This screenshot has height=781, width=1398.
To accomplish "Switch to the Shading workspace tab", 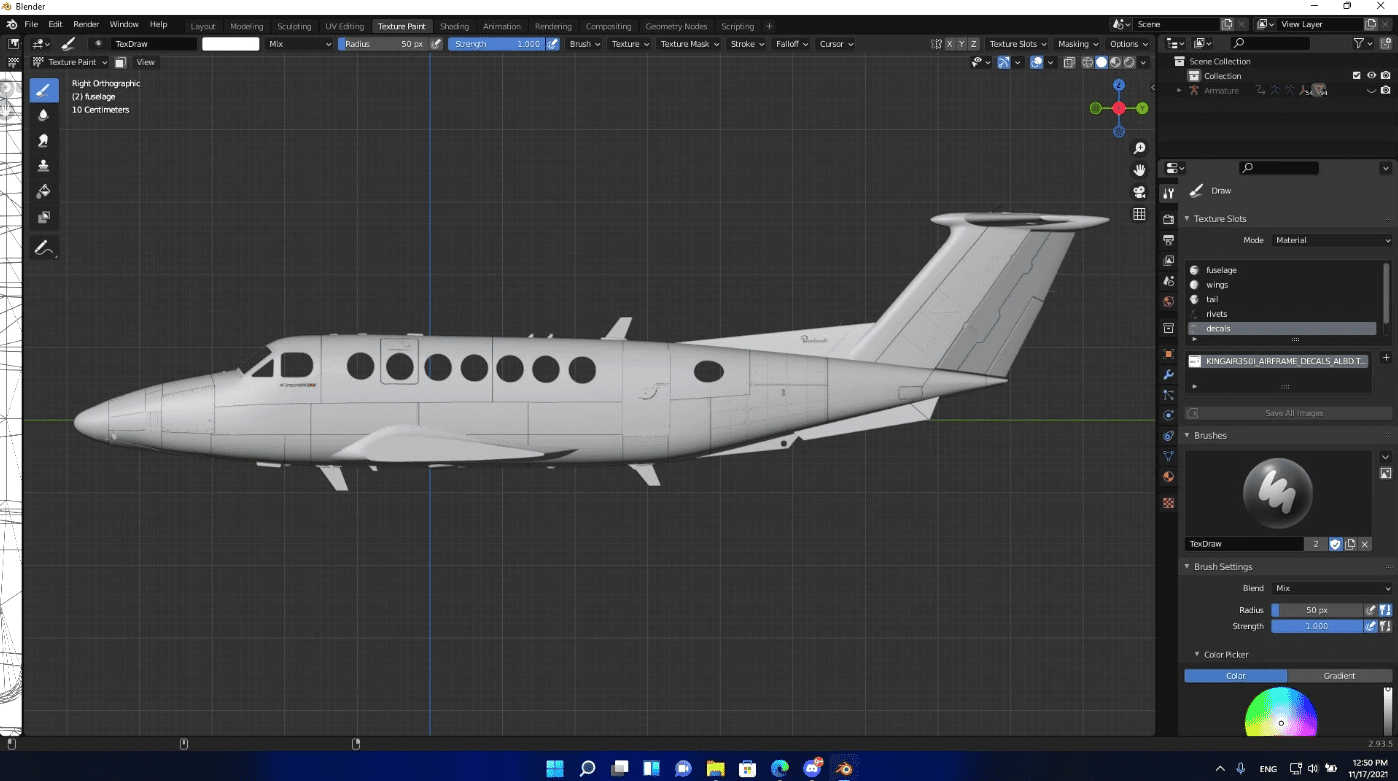I will [454, 26].
